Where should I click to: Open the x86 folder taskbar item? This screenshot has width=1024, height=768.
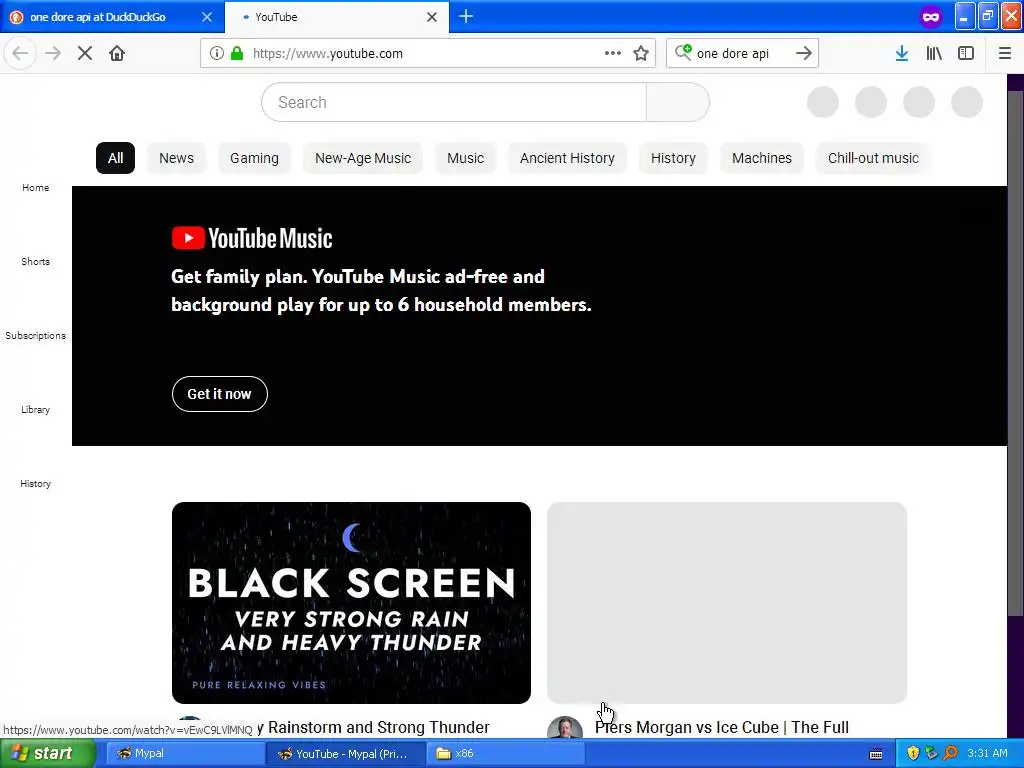tap(505, 754)
